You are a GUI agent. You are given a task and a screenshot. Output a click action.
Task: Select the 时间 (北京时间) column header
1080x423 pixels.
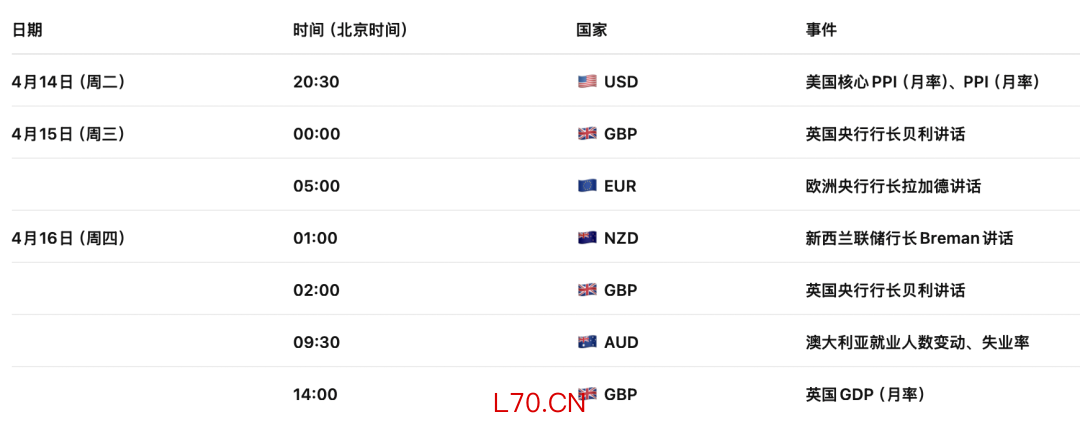(350, 30)
